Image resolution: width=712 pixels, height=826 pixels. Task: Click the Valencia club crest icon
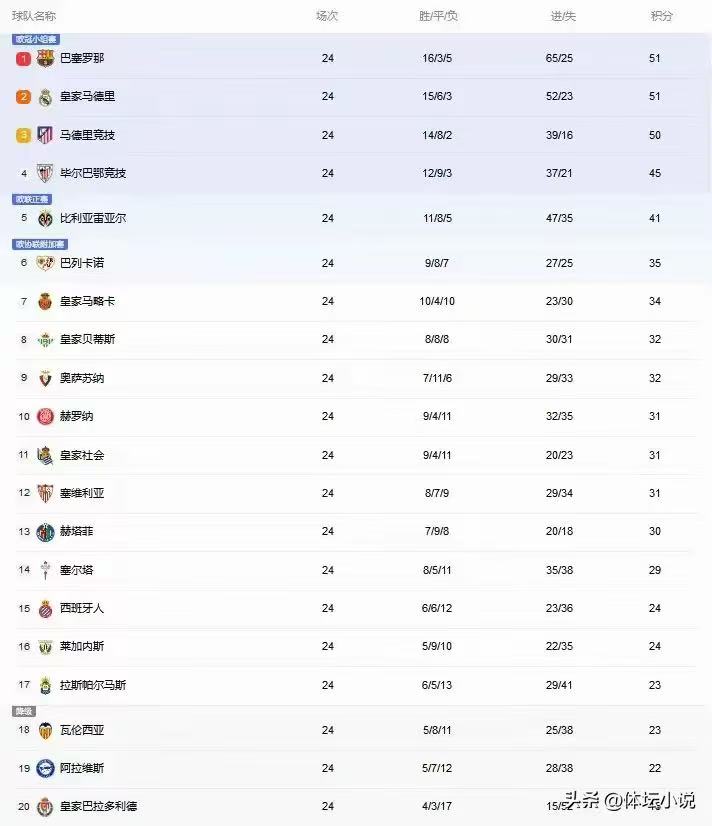45,731
